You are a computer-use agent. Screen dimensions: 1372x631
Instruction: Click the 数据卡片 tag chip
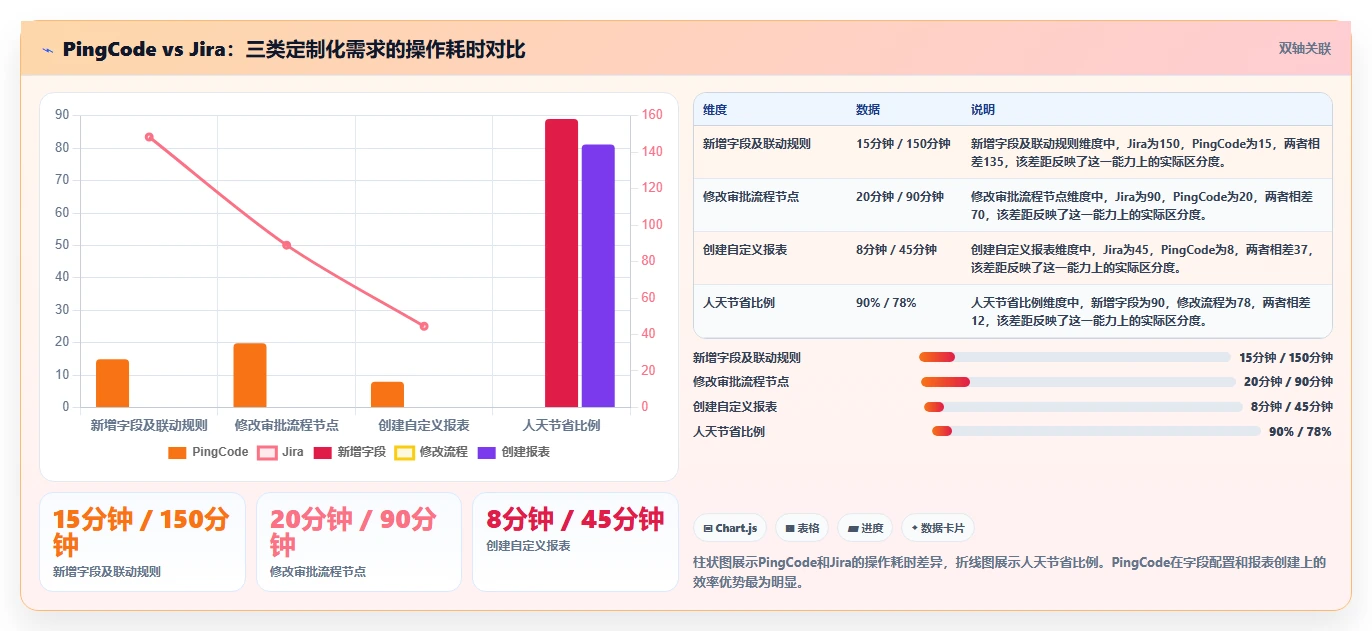click(x=938, y=528)
